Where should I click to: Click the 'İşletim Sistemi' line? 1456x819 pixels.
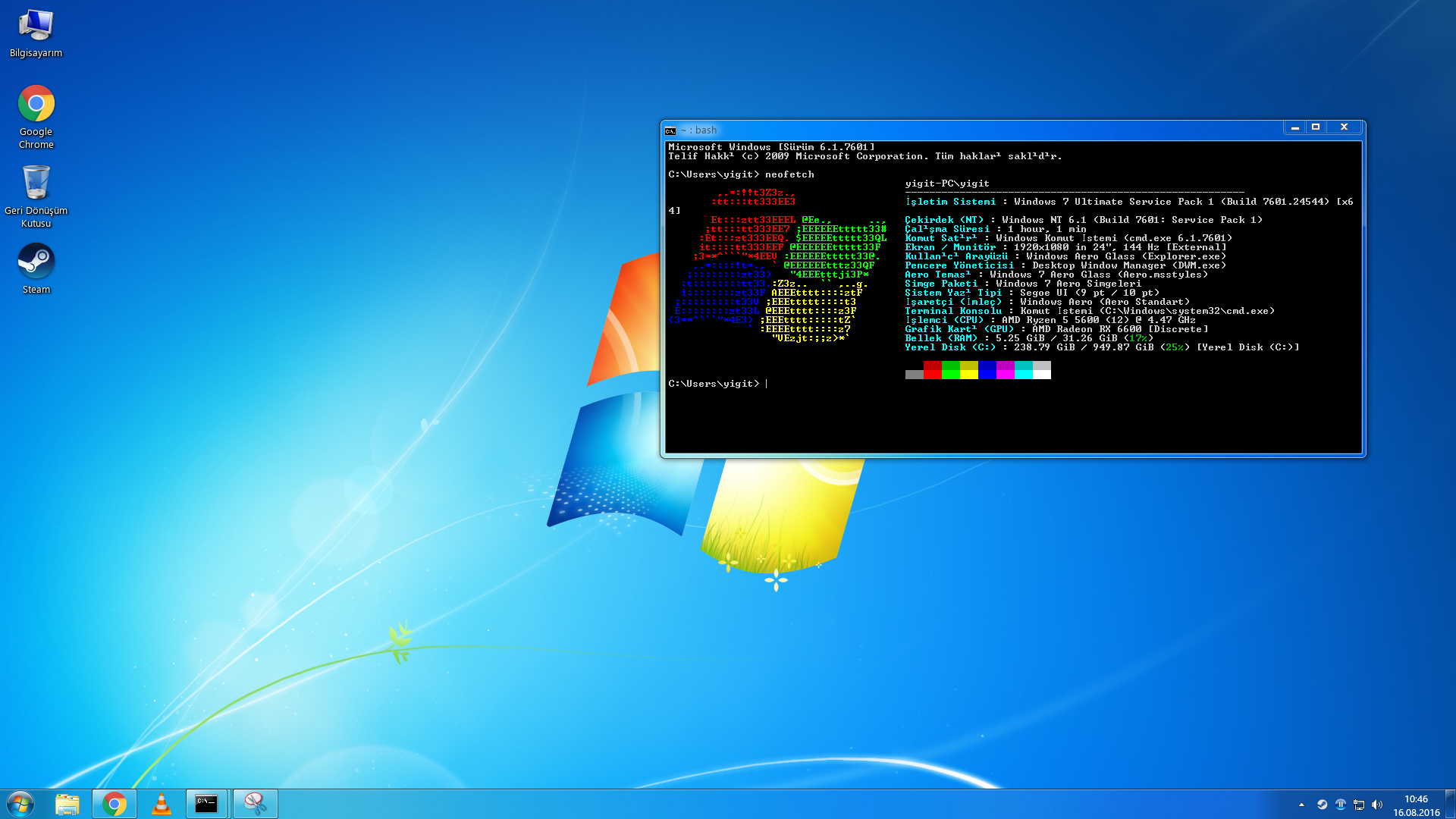(1129, 202)
